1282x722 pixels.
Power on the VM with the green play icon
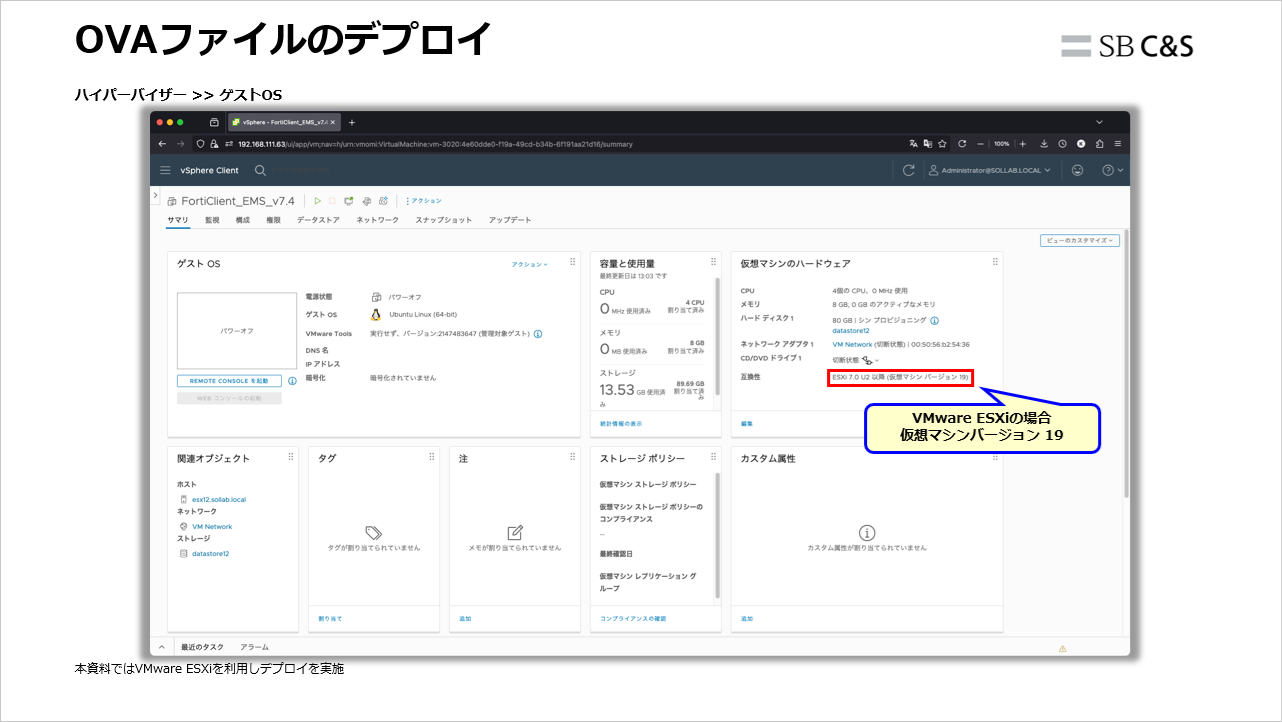pyautogui.click(x=318, y=201)
